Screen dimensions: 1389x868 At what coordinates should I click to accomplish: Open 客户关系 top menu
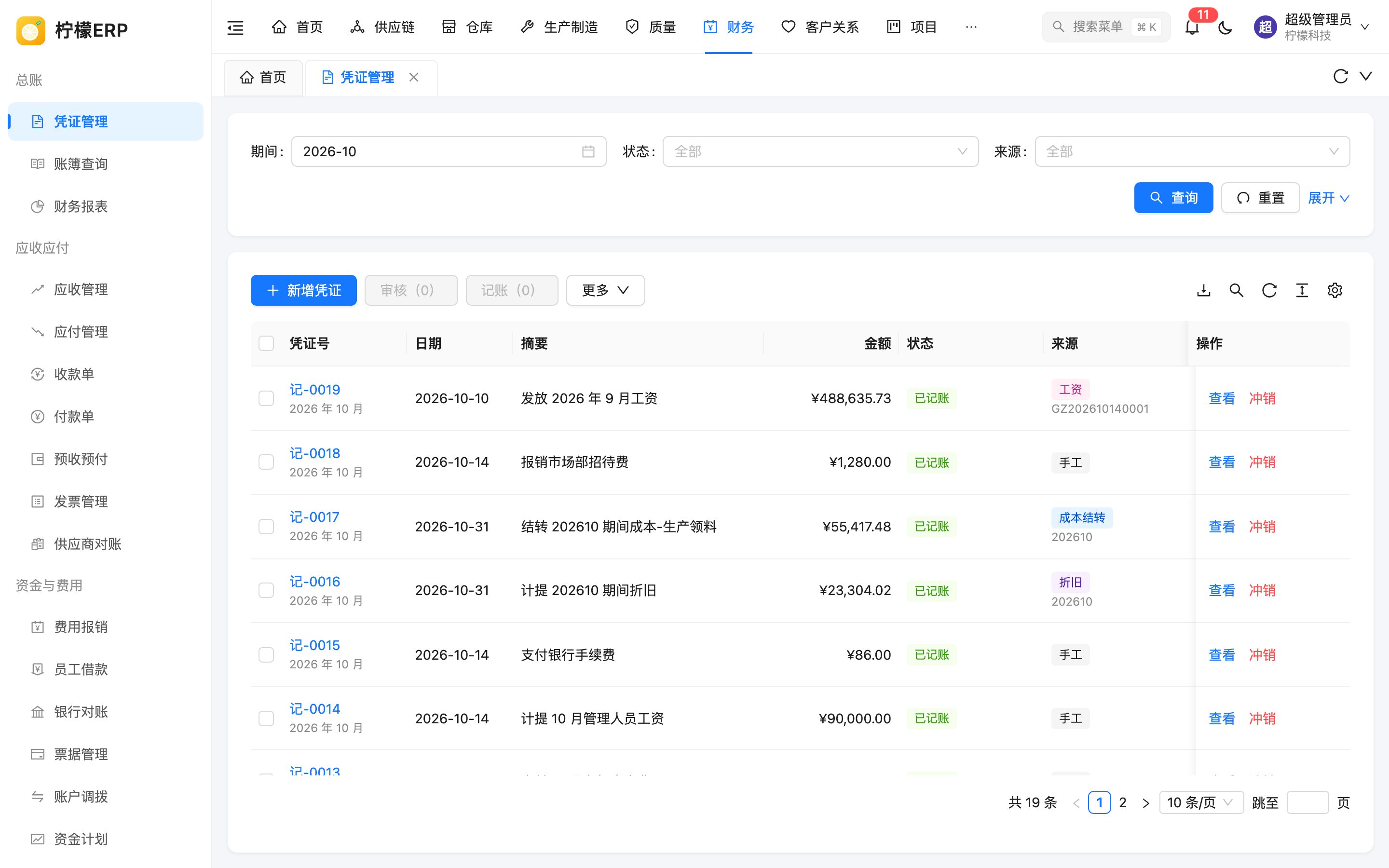coord(820,27)
